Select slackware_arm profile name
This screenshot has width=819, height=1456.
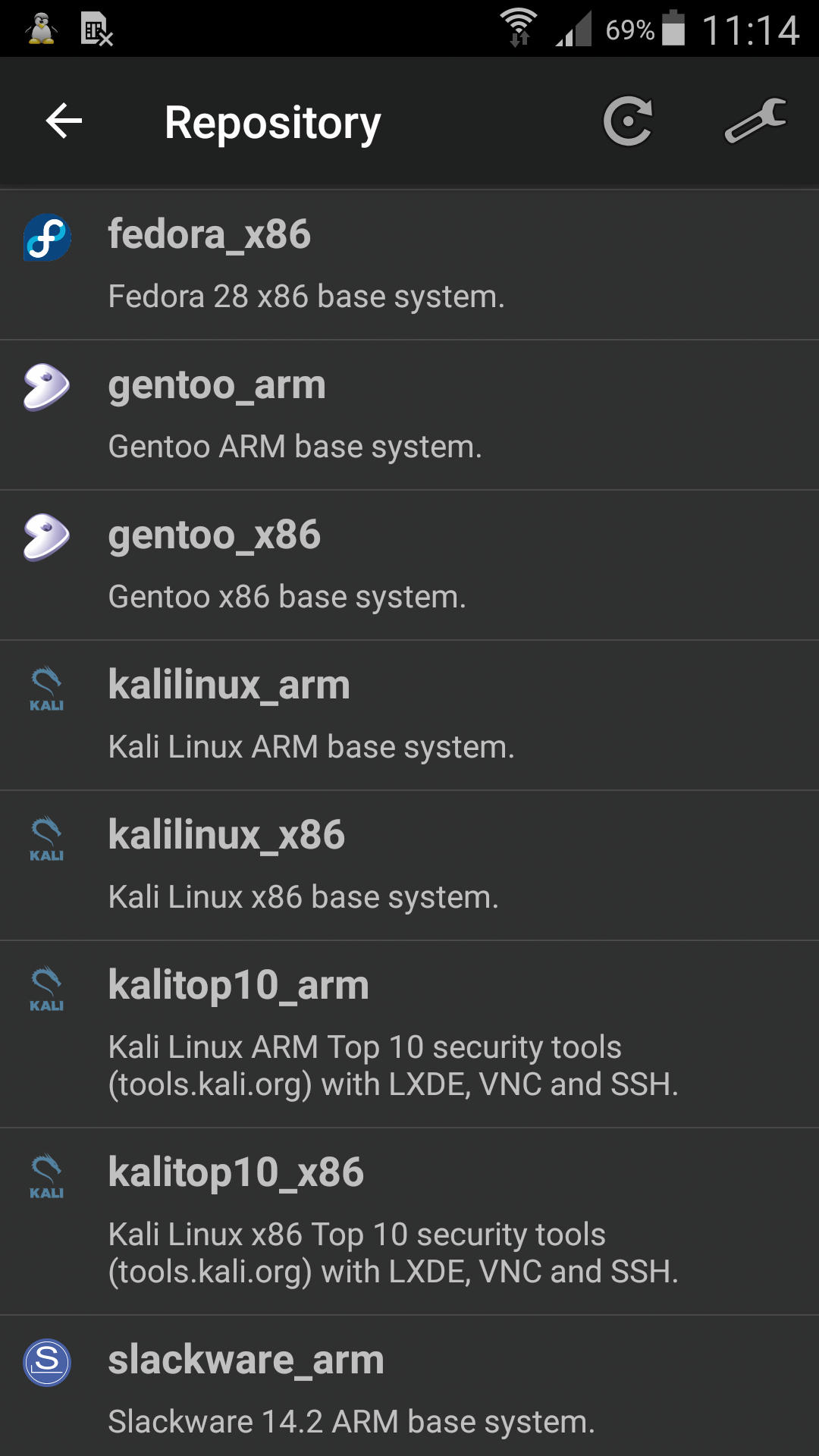(246, 1360)
